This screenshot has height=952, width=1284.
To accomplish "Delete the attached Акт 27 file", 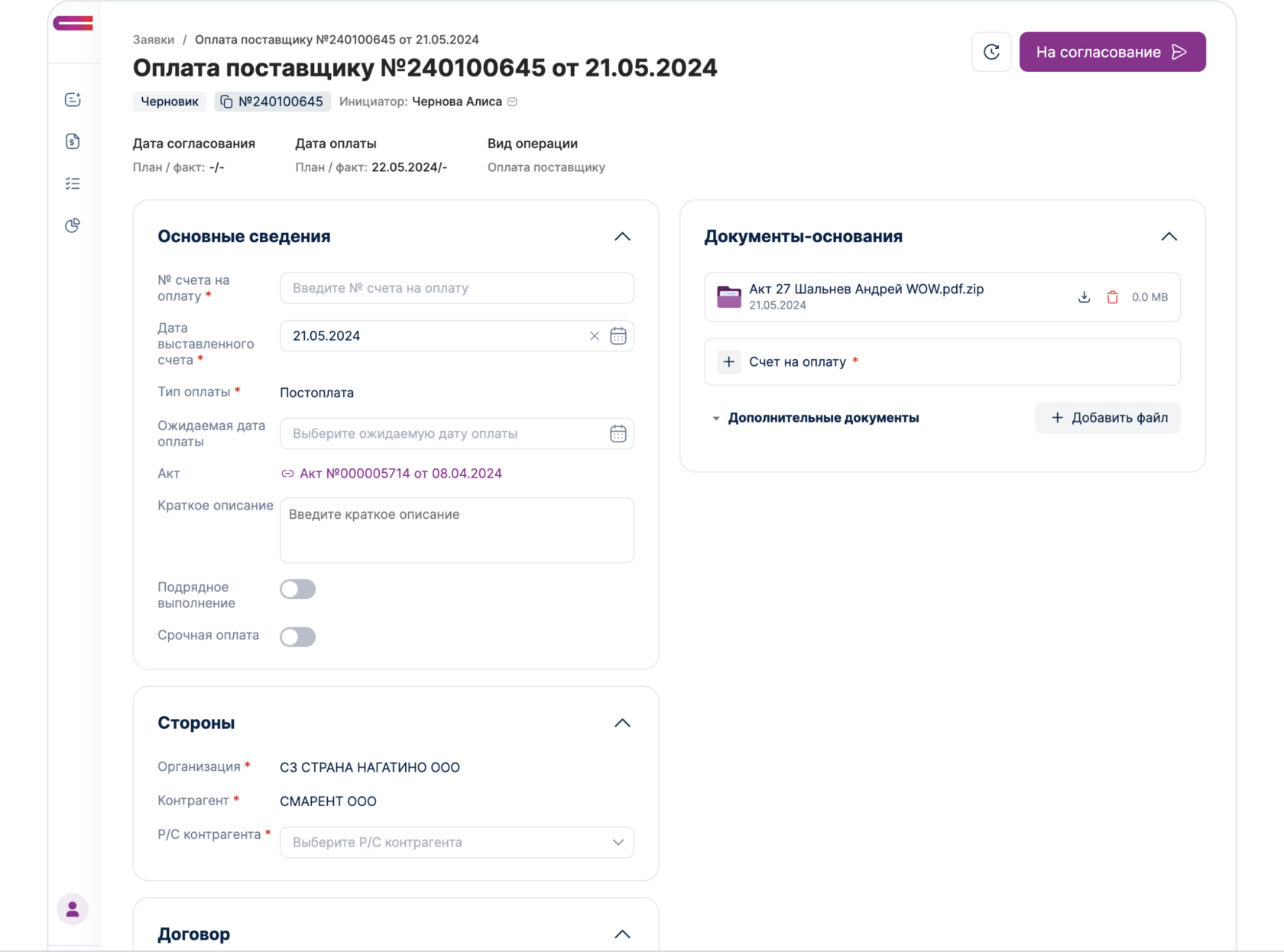I will tap(1112, 297).
